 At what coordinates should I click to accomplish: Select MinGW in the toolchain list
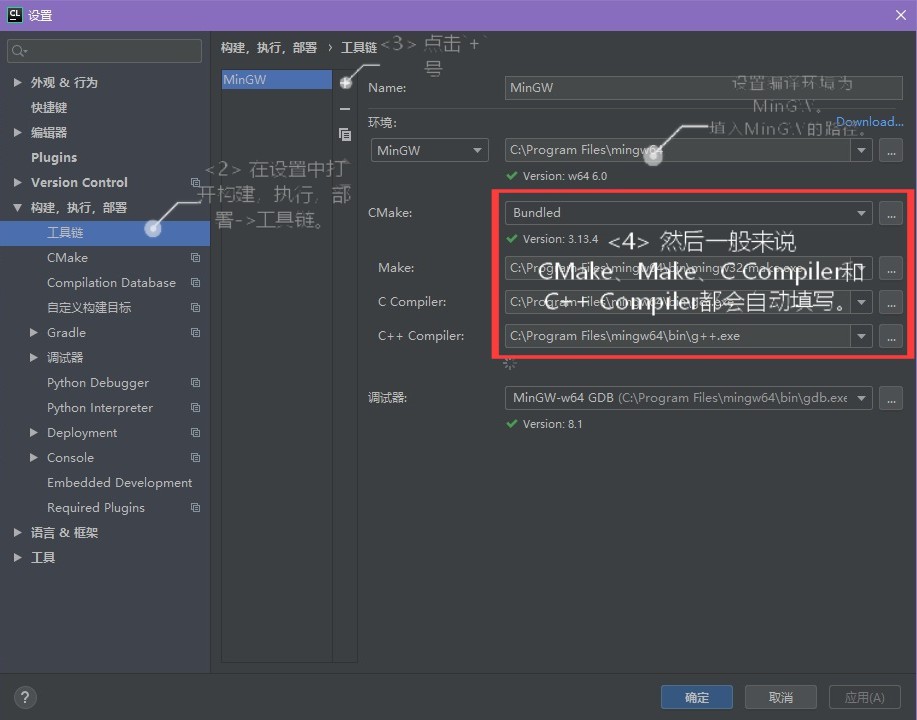pyautogui.click(x=277, y=80)
